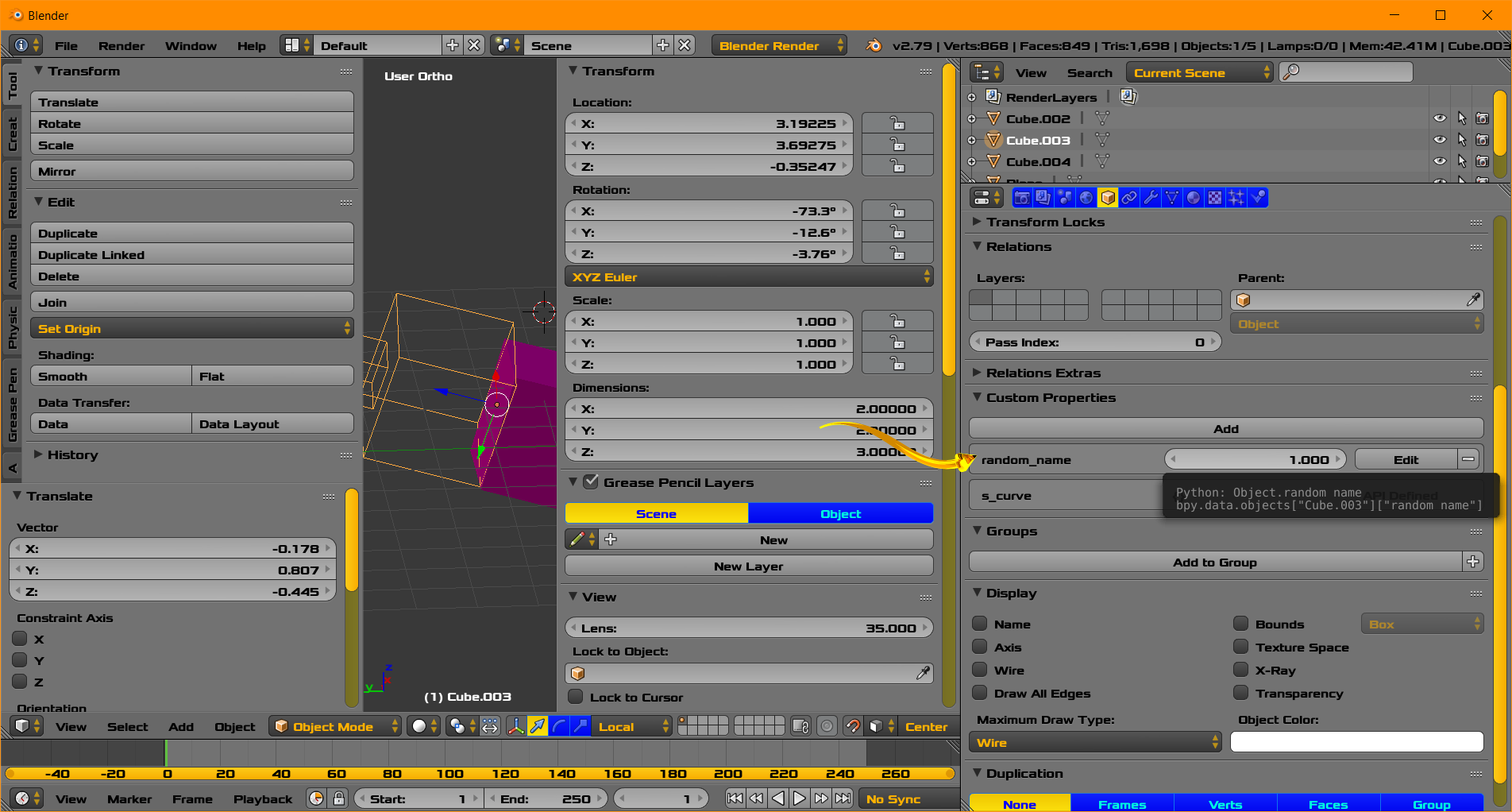The width and height of the screenshot is (1512, 812).
Task: Open the Scene properties tab
Action: pyautogui.click(x=1065, y=198)
